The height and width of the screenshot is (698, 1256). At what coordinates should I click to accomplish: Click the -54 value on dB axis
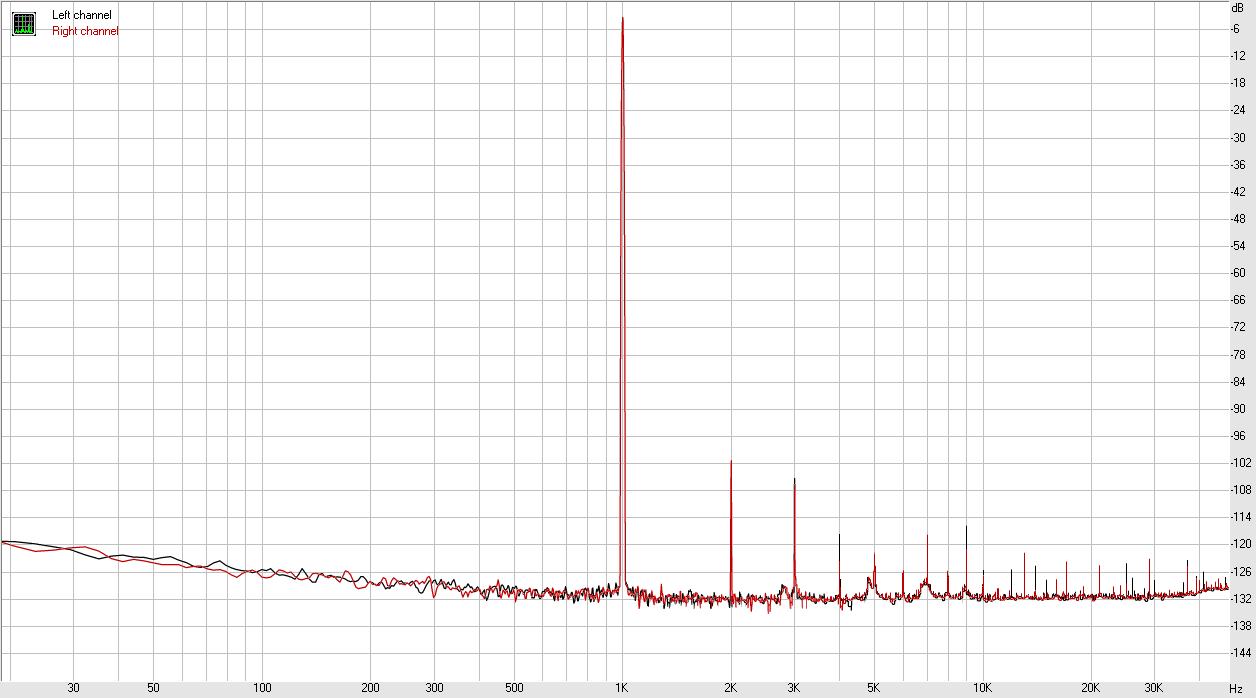point(1239,245)
